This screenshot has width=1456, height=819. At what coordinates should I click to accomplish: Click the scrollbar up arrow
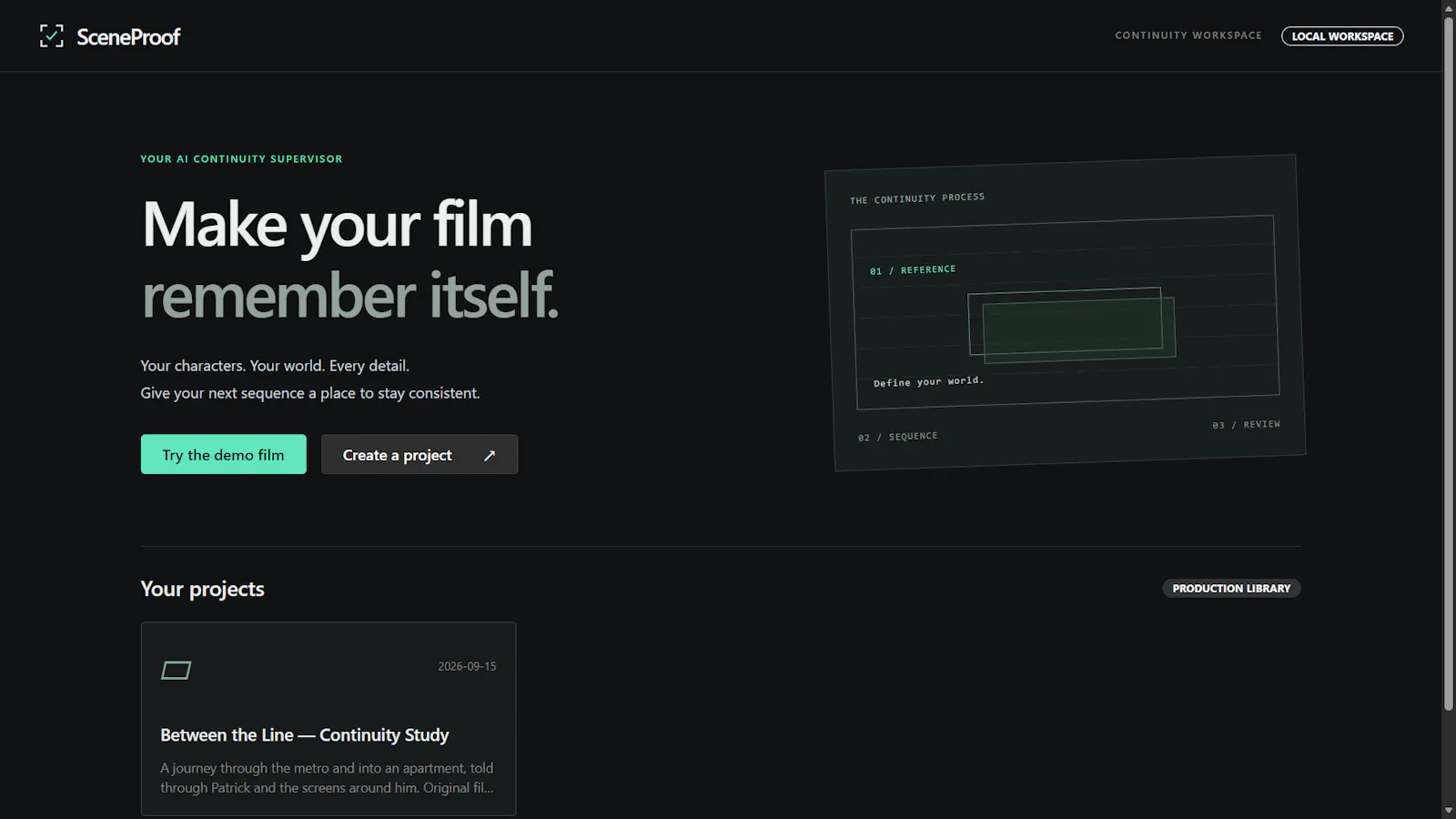pos(1449,7)
